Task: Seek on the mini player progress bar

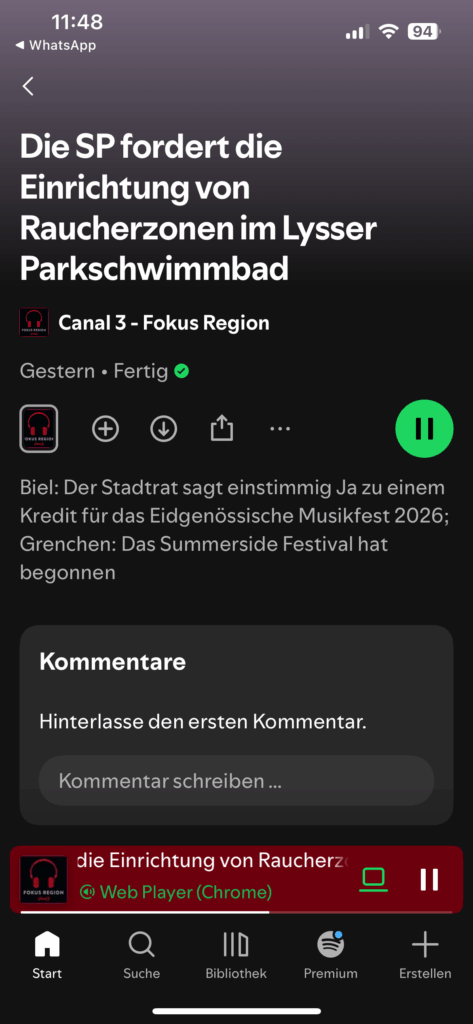Action: [x=236, y=912]
